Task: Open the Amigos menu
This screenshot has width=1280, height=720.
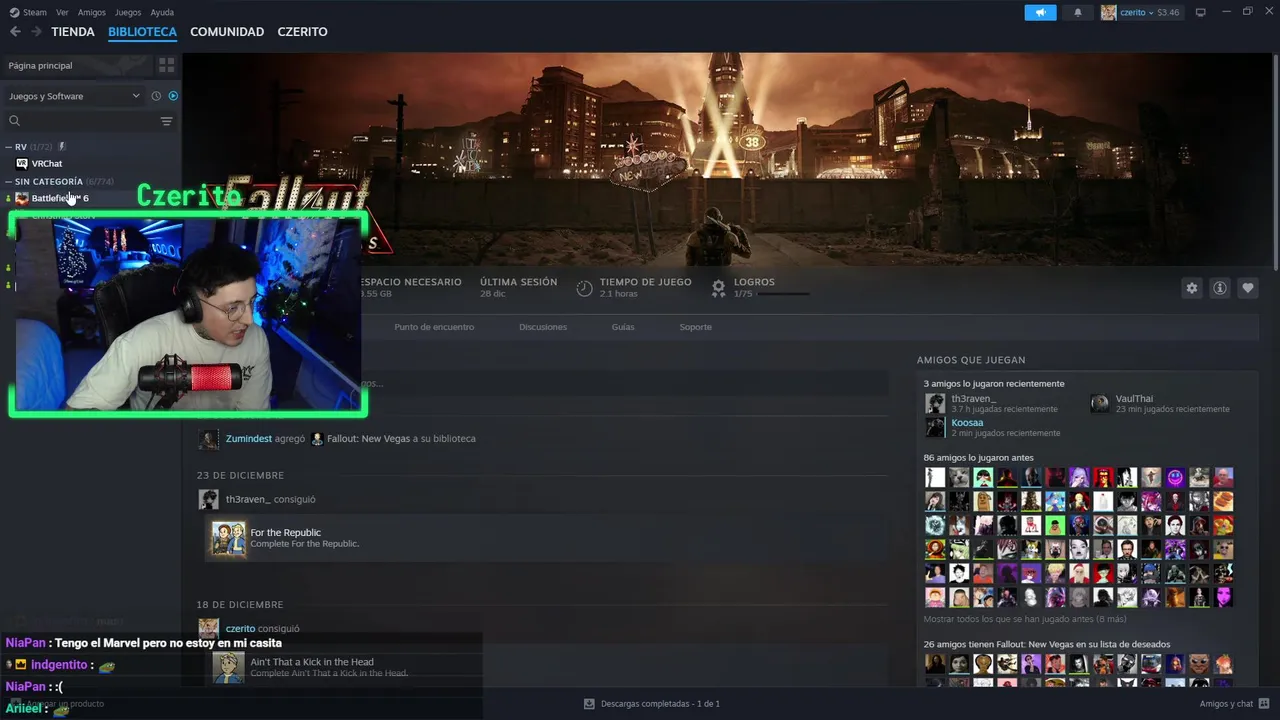Action: 92,12
